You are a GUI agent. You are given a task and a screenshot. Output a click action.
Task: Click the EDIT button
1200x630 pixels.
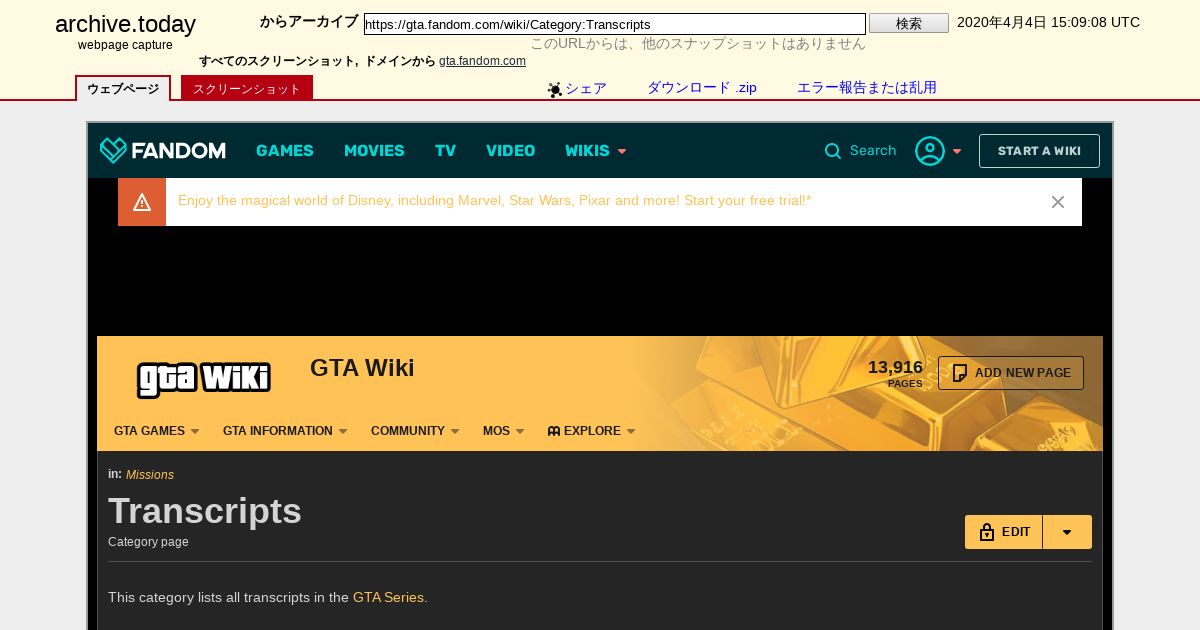1004,532
